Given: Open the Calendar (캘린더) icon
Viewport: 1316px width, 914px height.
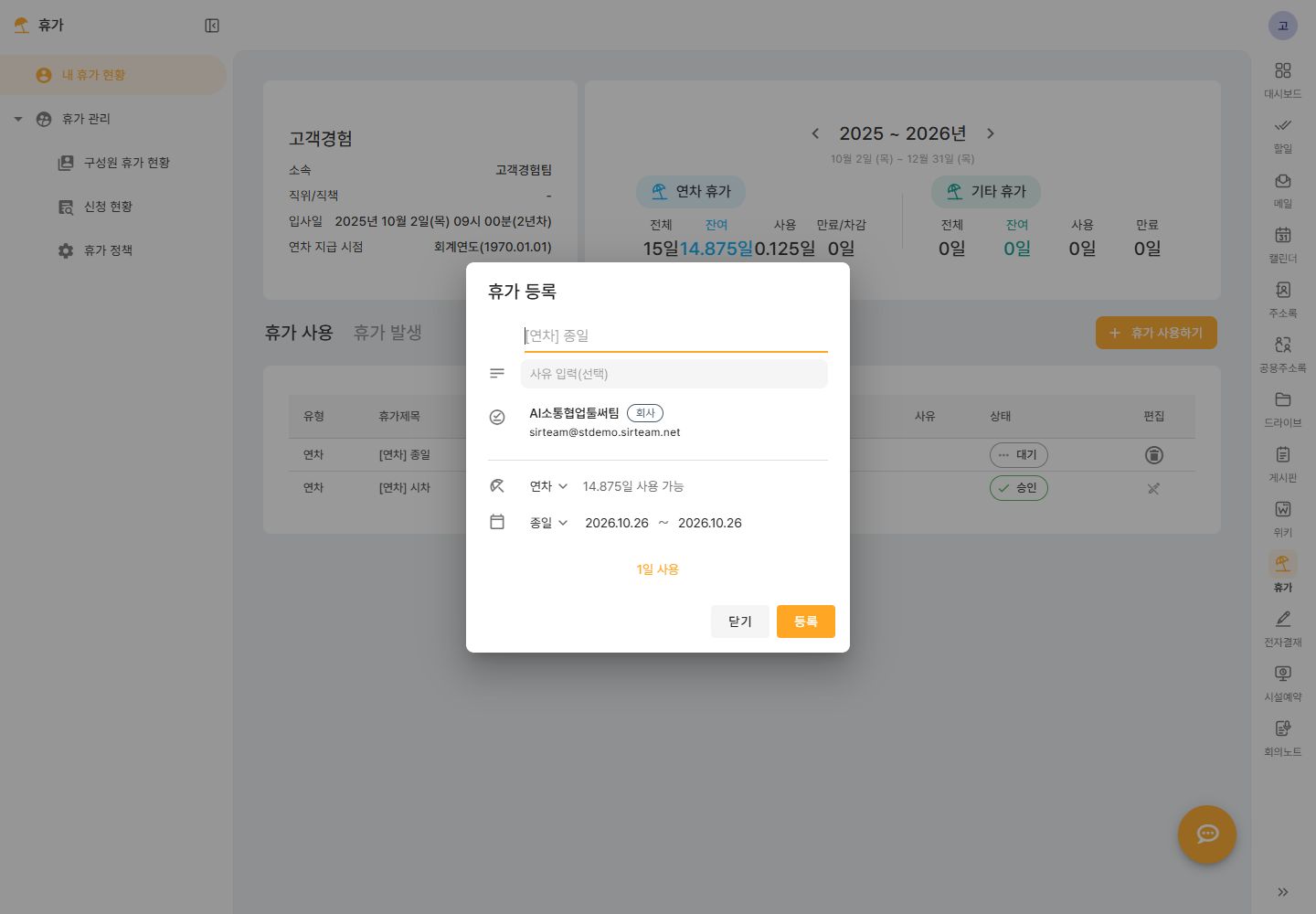Looking at the screenshot, I should pos(1283,235).
